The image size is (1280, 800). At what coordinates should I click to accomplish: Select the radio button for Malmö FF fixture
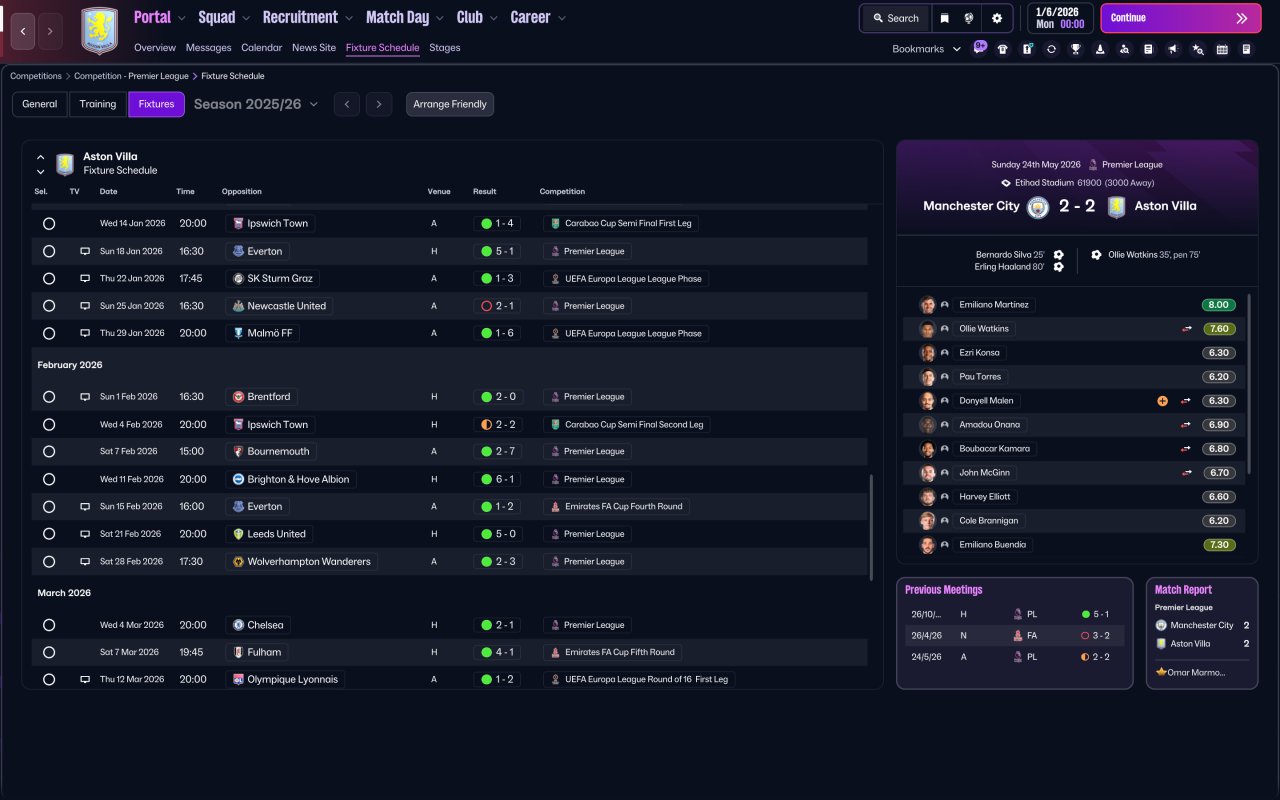coord(49,334)
